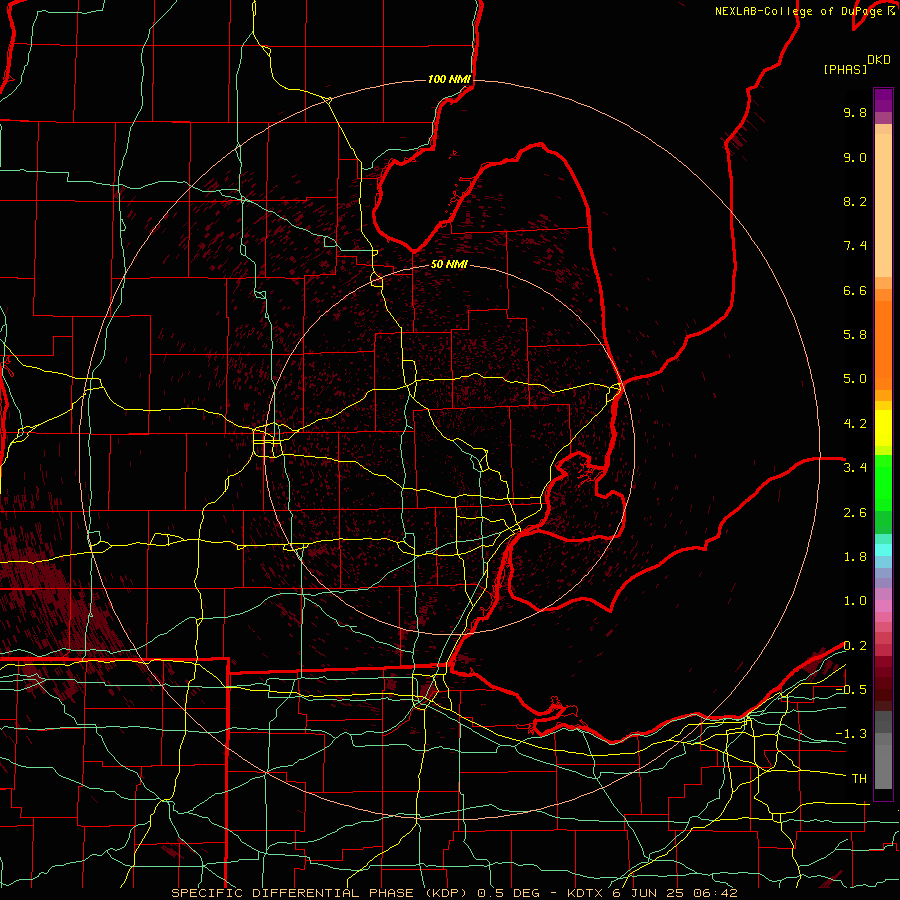Select the 7.4 scale value
900x900 pixels.
[855, 246]
